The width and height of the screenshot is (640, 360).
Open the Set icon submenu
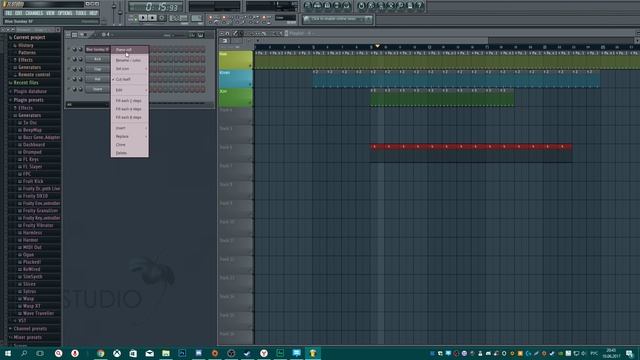[129, 69]
